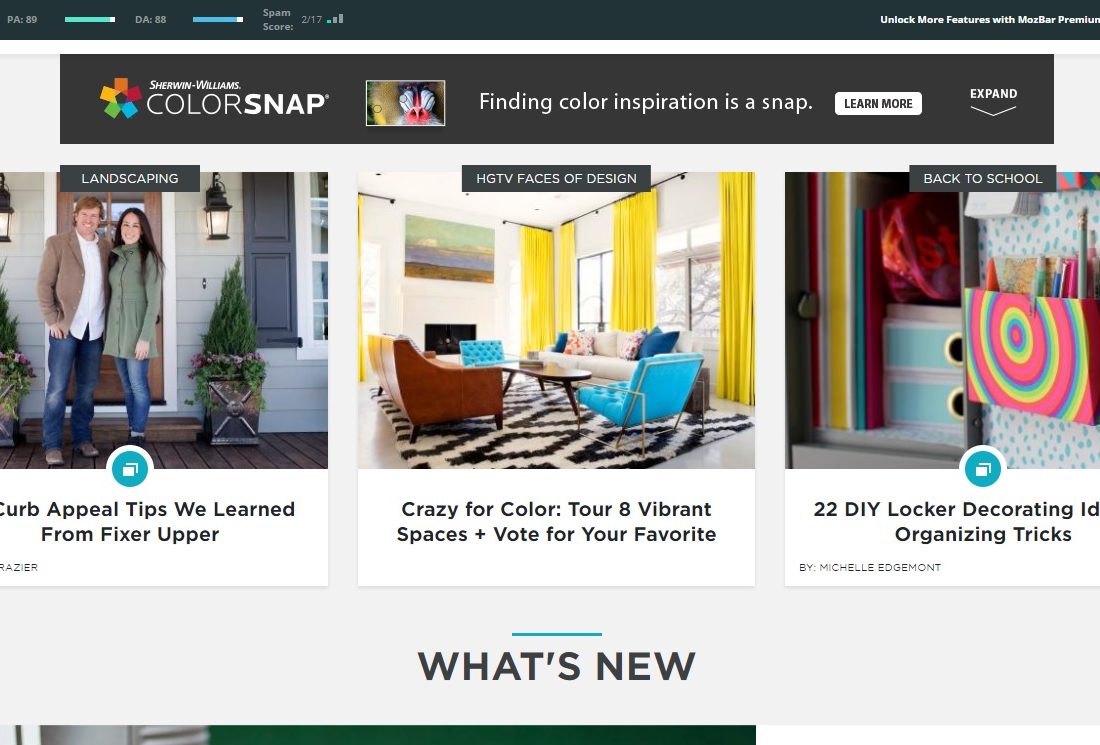
Task: Click the LEARN MORE button
Action: click(x=878, y=104)
